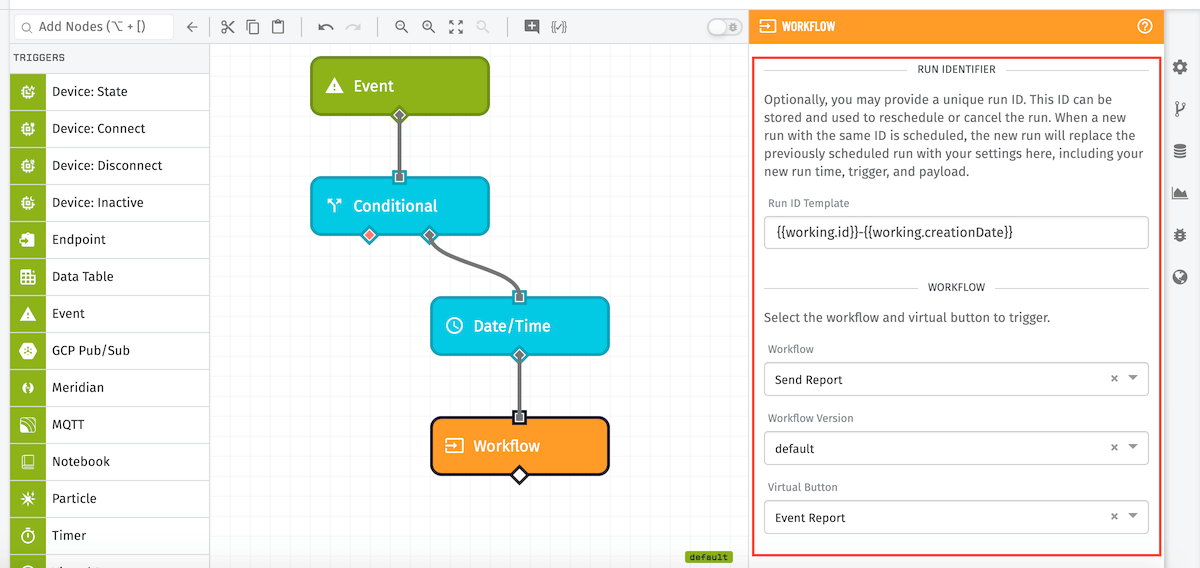Open the storage database icon tab
Viewport: 1200px width, 568px height.
click(x=1180, y=151)
